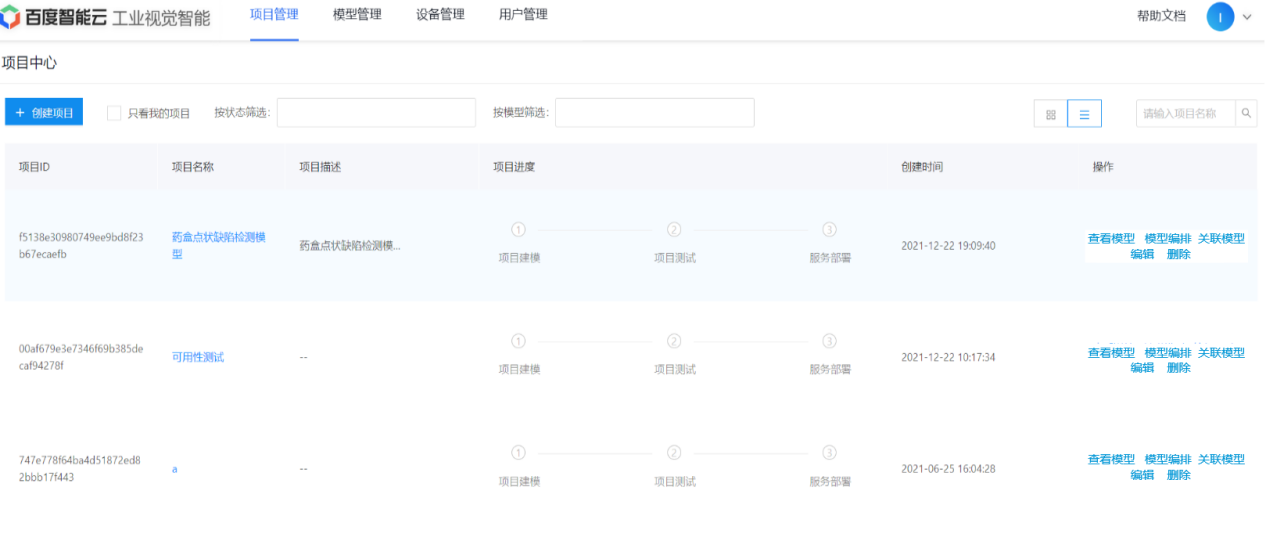Click step 1 circle for project a
The image size is (1266, 534).
pyautogui.click(x=518, y=453)
